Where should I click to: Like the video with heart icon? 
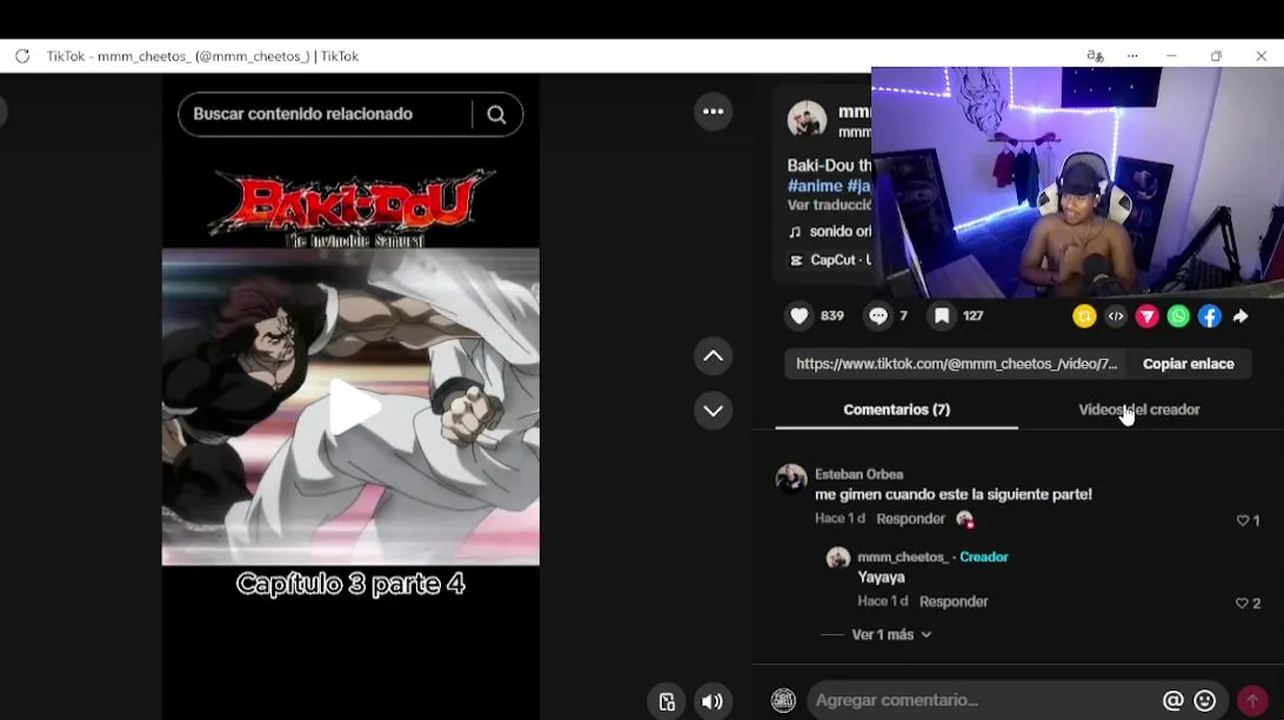pyautogui.click(x=799, y=316)
